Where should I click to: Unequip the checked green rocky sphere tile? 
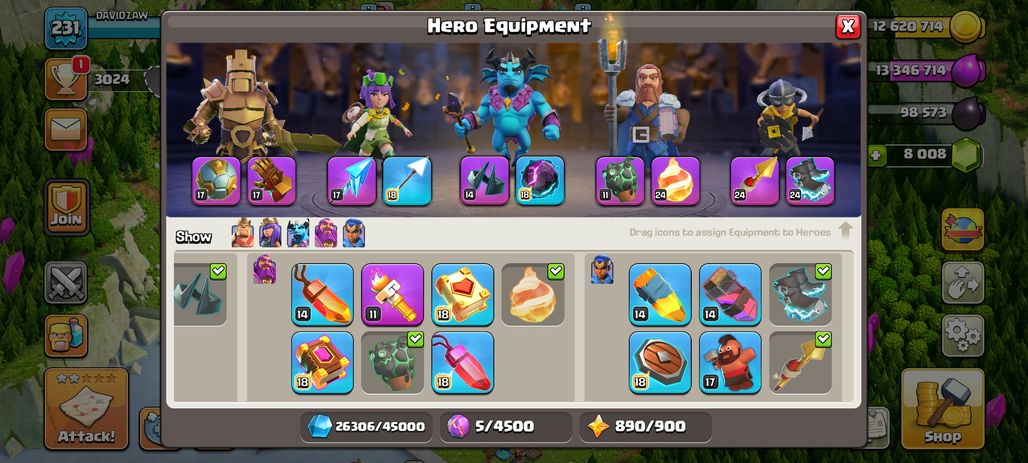(392, 363)
